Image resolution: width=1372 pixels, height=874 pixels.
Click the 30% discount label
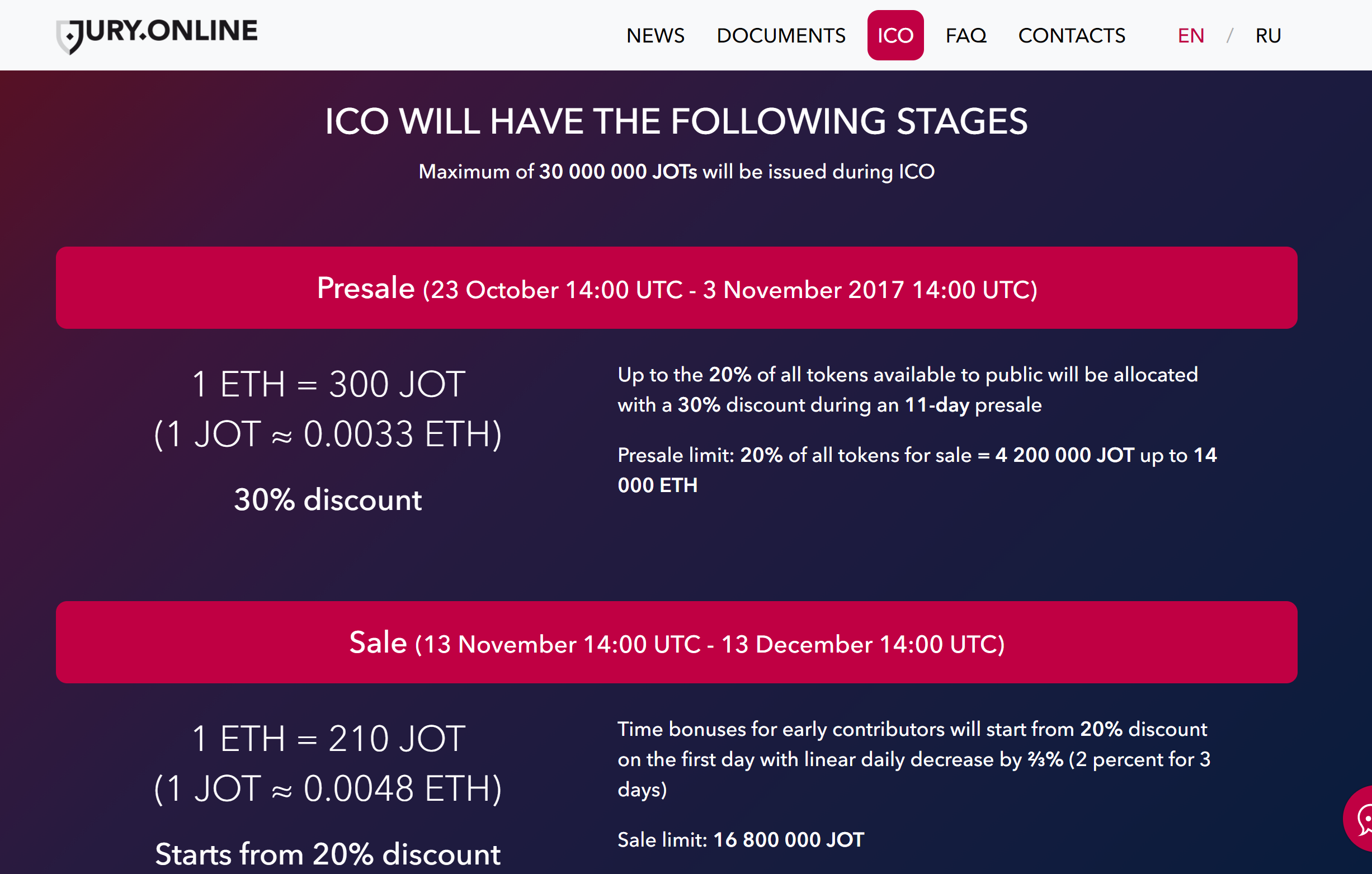coord(328,500)
